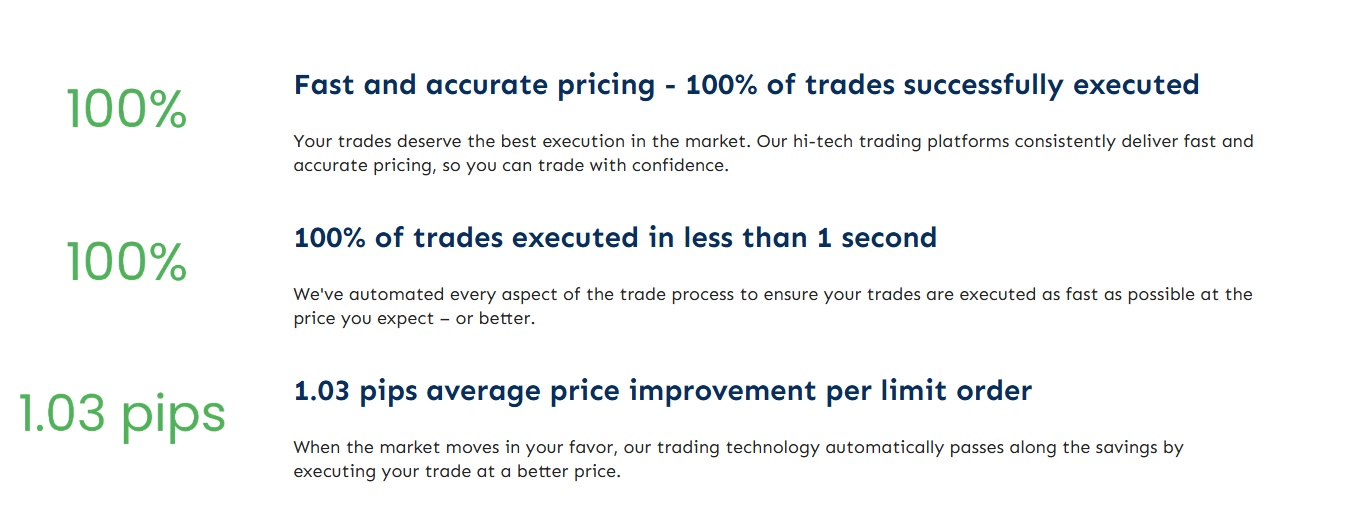Viewport: 1350px width, 529px height.
Task: Click the line "price you expect – or better"
Action: tap(414, 319)
